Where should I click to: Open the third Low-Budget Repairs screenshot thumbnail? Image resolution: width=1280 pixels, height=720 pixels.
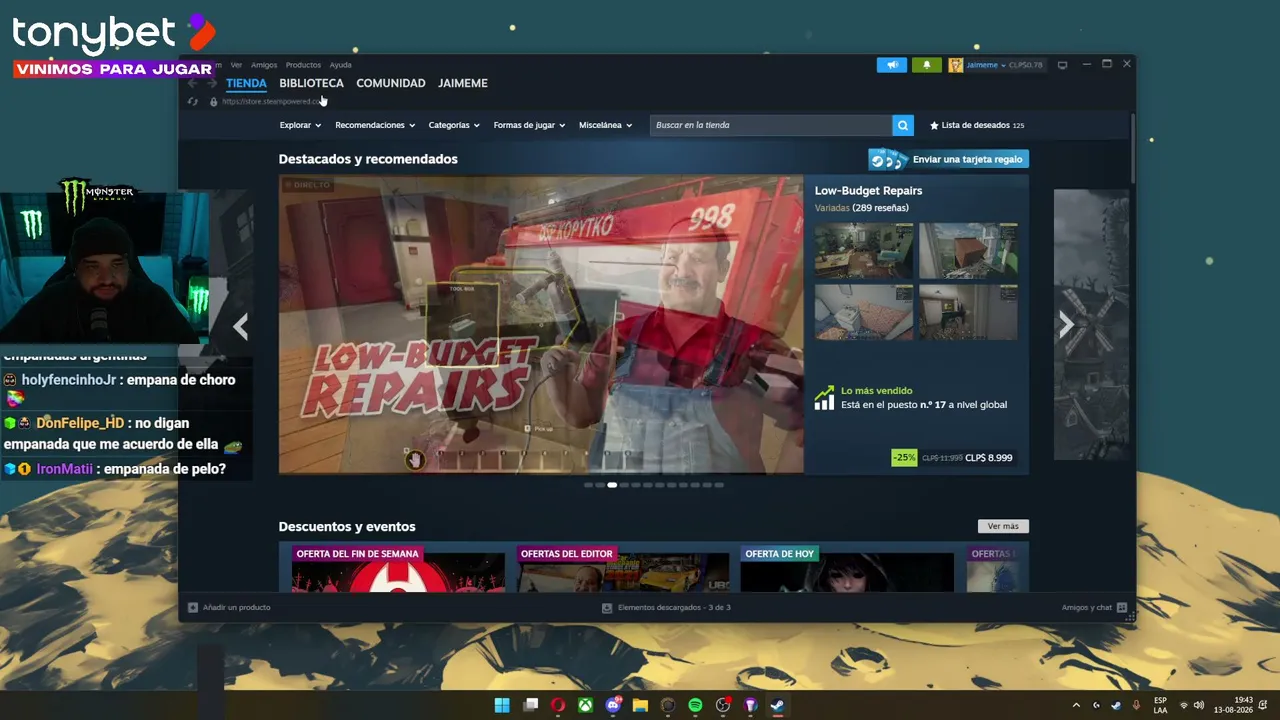863,312
